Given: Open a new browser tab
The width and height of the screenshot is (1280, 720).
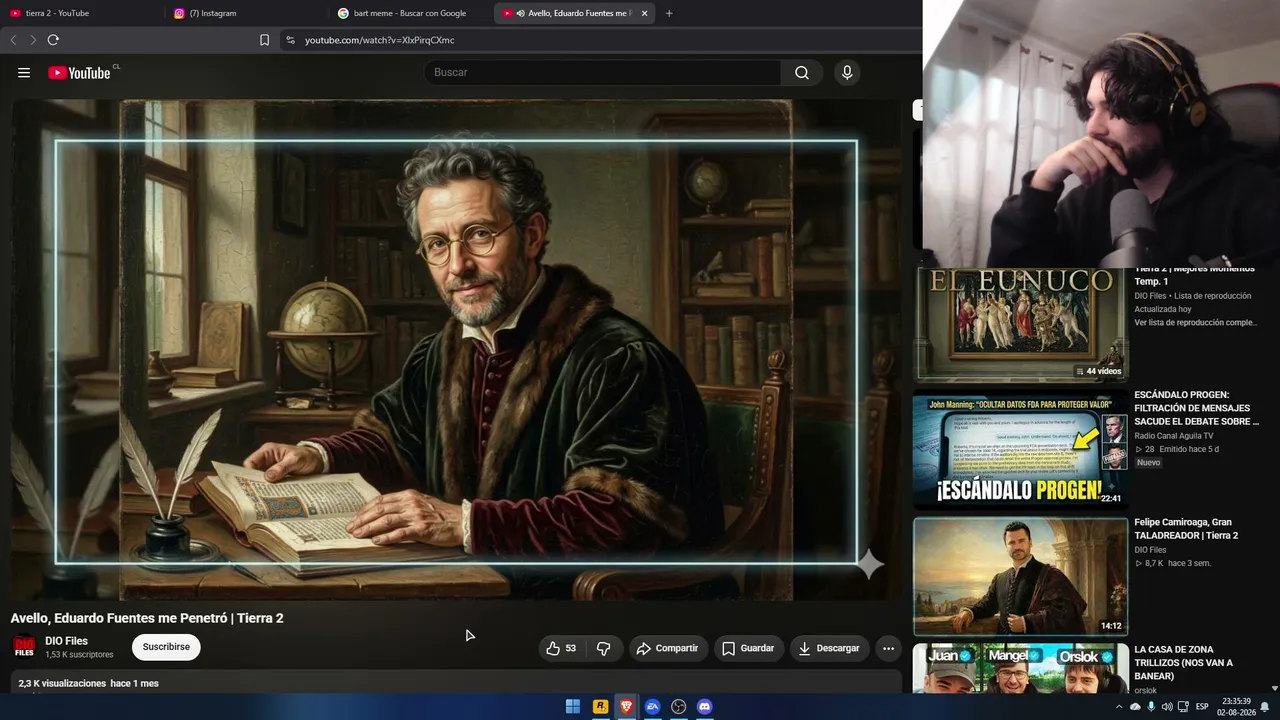Looking at the screenshot, I should click(669, 13).
